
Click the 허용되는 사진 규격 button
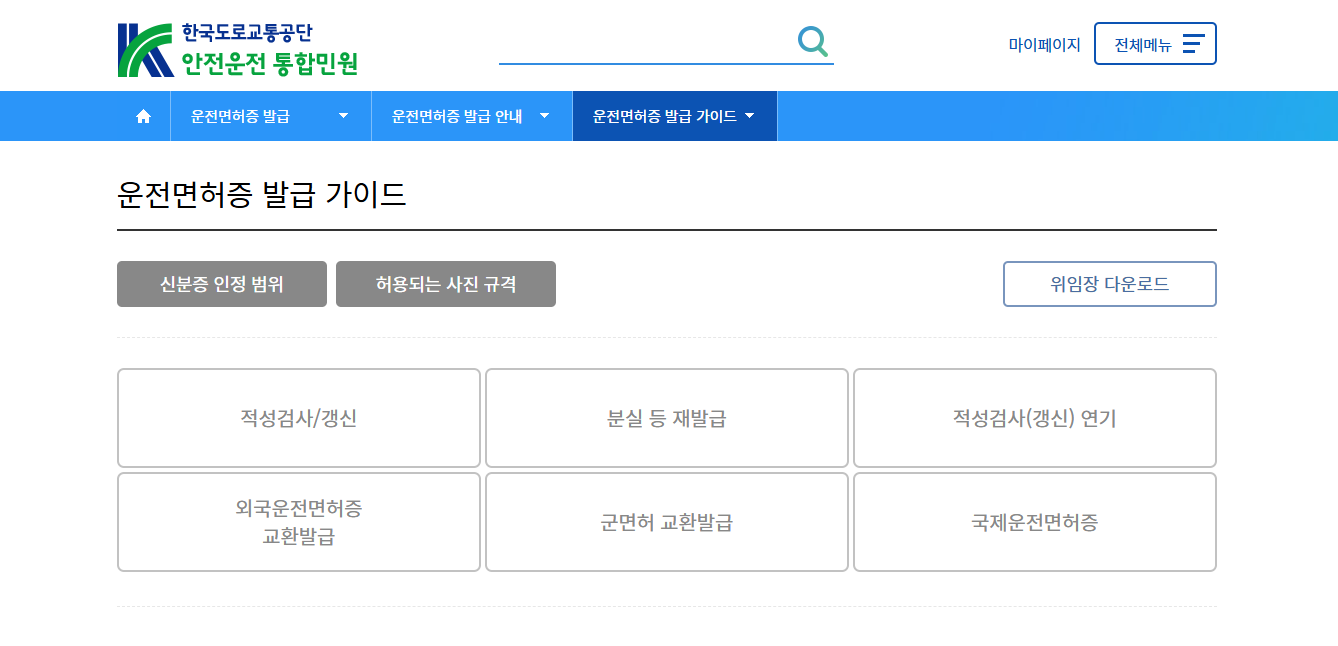[x=445, y=284]
